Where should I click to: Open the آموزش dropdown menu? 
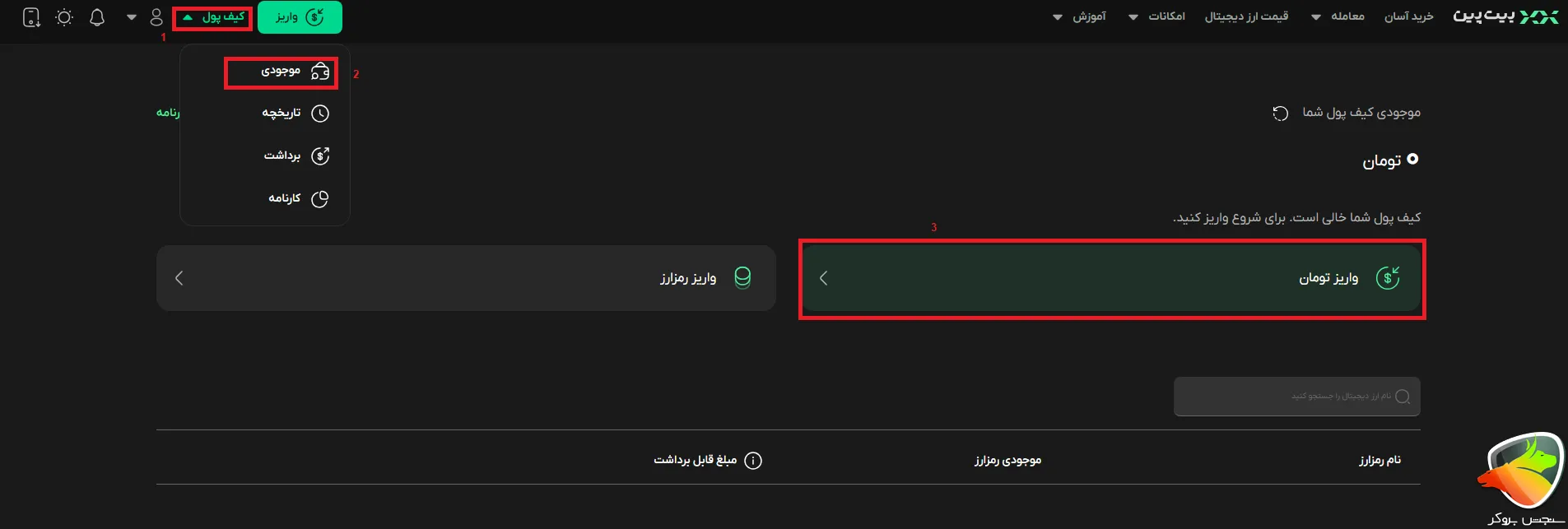point(1079,16)
